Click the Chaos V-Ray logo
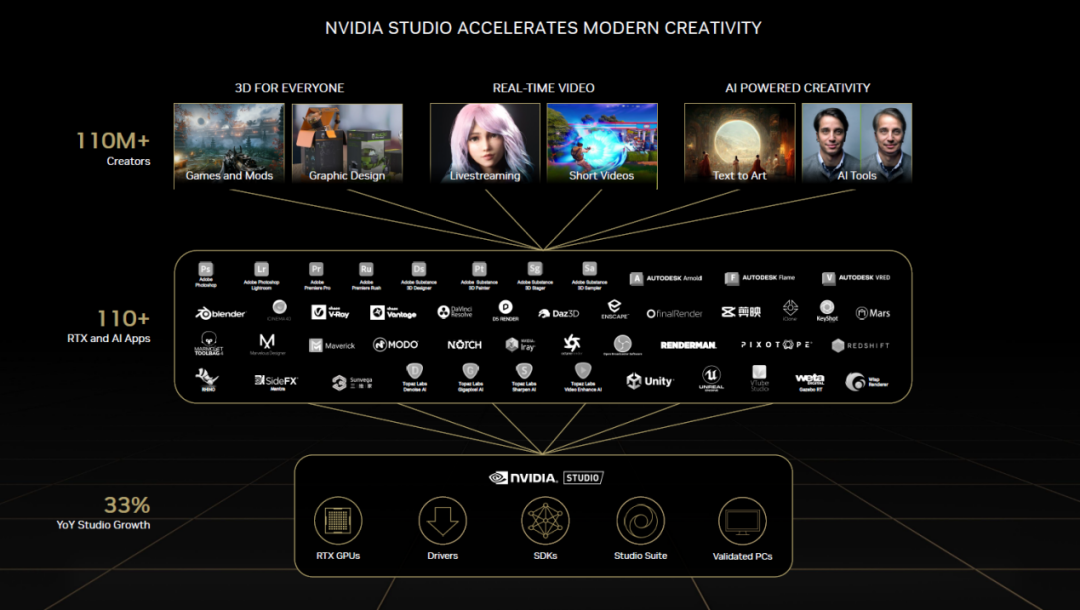This screenshot has width=1080, height=610. click(330, 313)
